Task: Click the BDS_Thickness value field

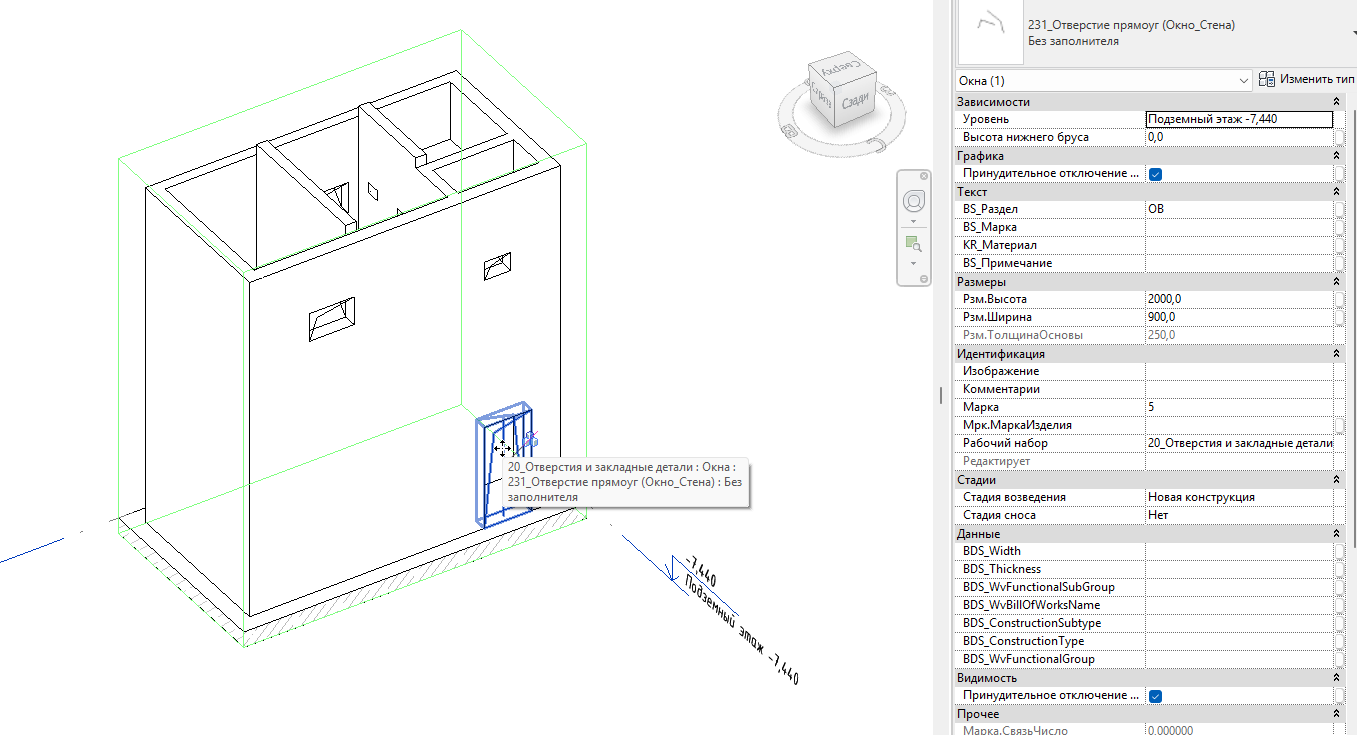Action: tap(1239, 569)
